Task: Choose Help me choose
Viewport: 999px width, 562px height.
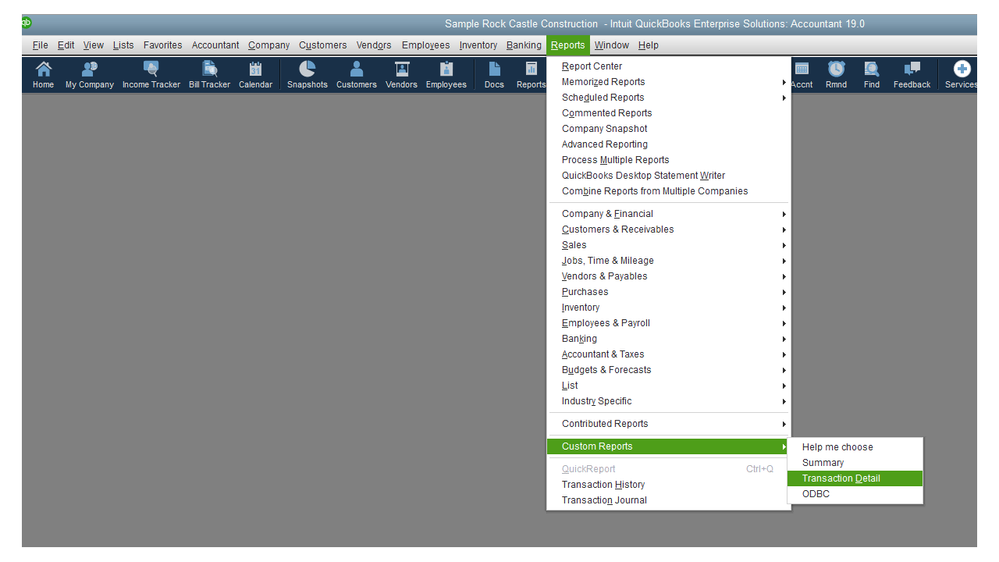Action: click(x=855, y=447)
